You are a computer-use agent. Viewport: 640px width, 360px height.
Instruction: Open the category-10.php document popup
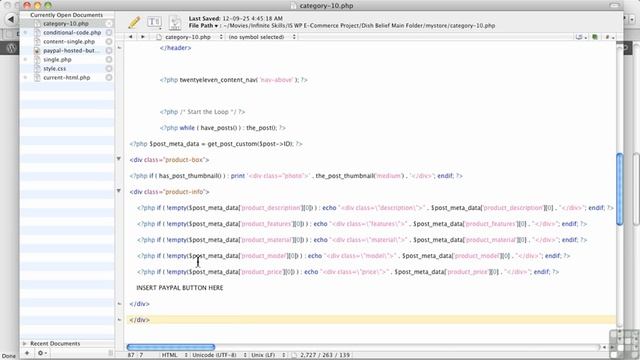(x=190, y=37)
